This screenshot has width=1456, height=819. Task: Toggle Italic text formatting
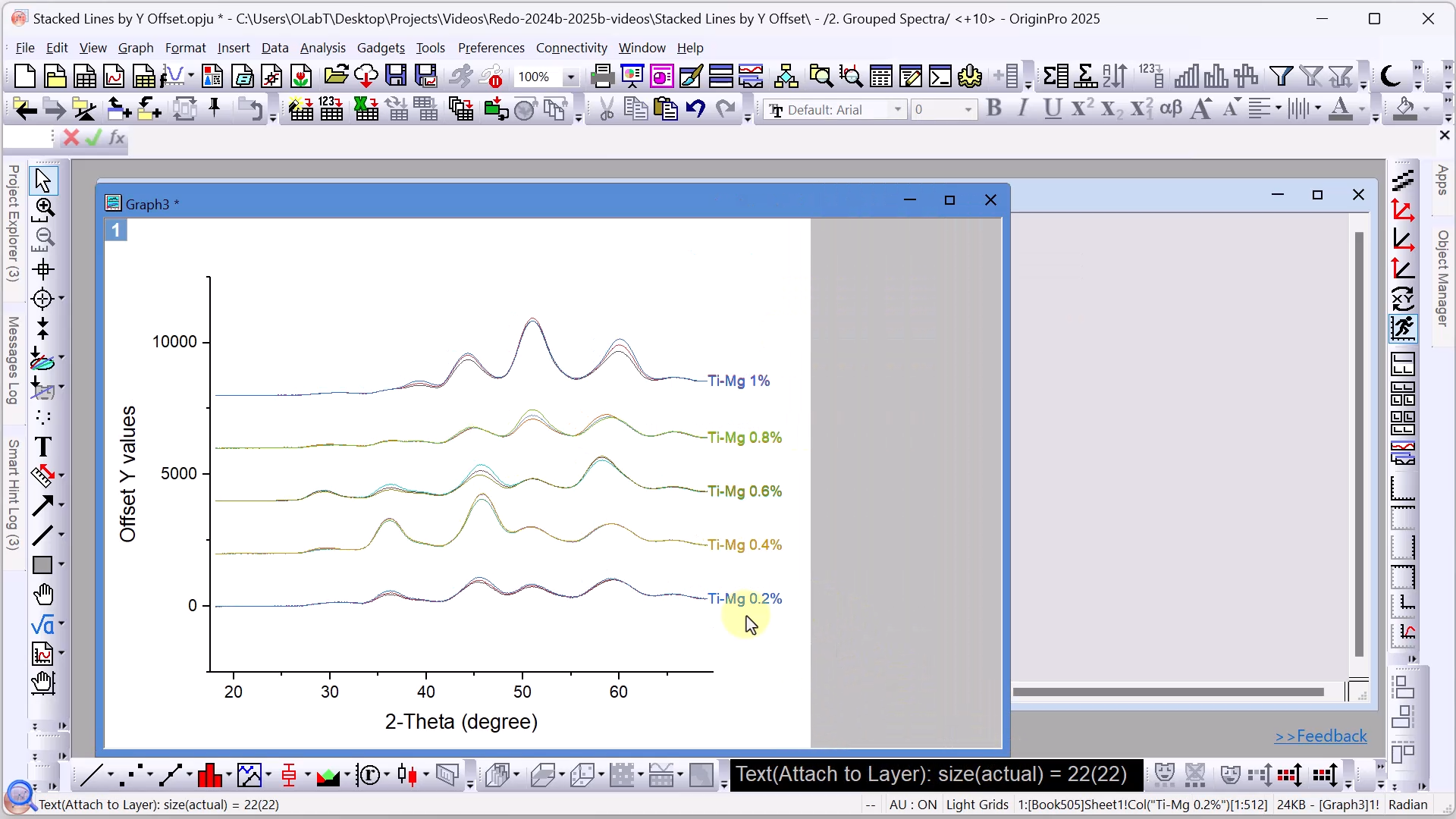[1022, 109]
